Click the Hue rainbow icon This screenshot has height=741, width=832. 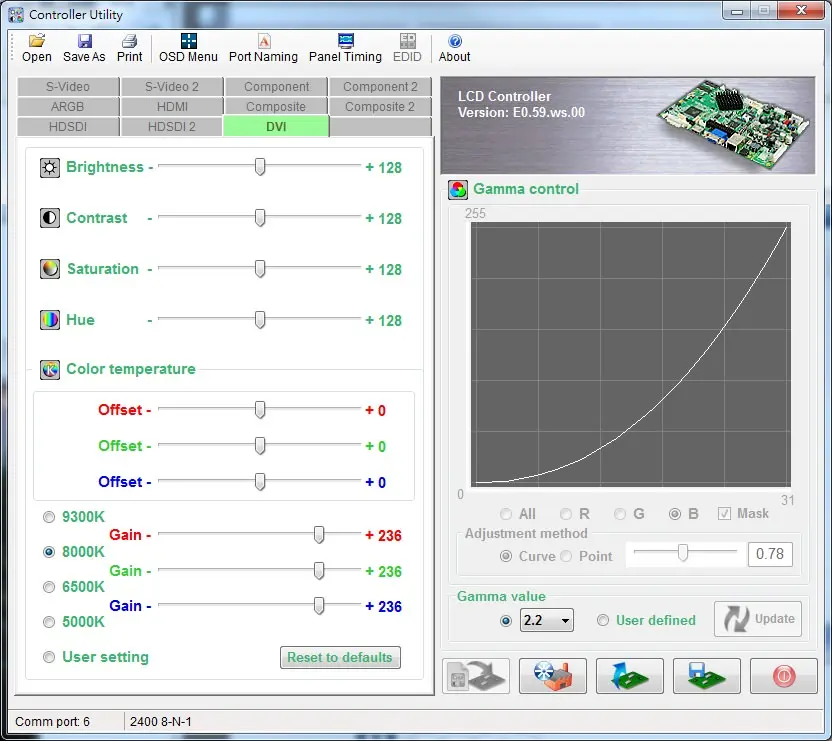coord(50,320)
